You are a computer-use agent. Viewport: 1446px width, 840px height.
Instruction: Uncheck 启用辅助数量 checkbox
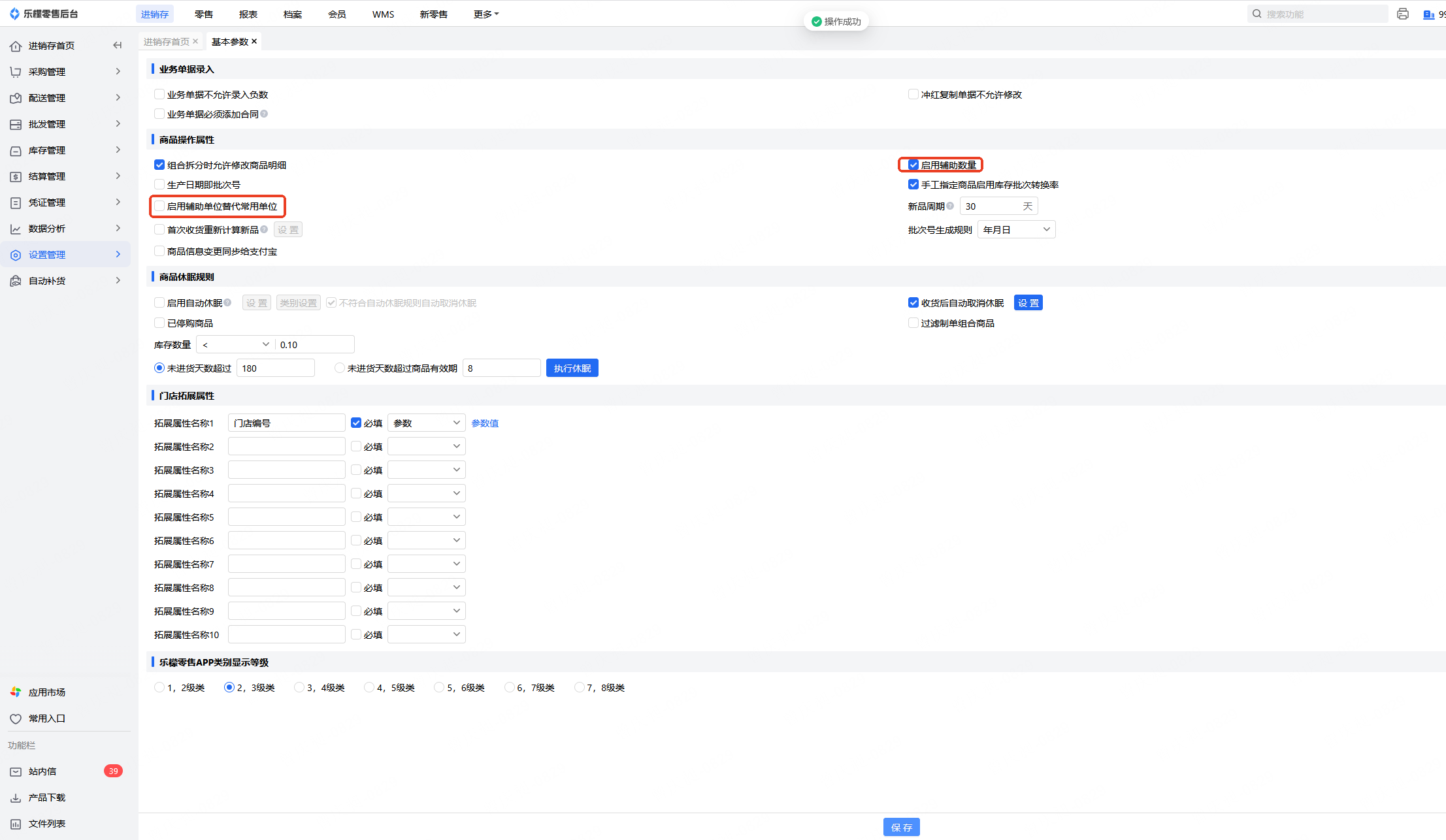[x=913, y=165]
